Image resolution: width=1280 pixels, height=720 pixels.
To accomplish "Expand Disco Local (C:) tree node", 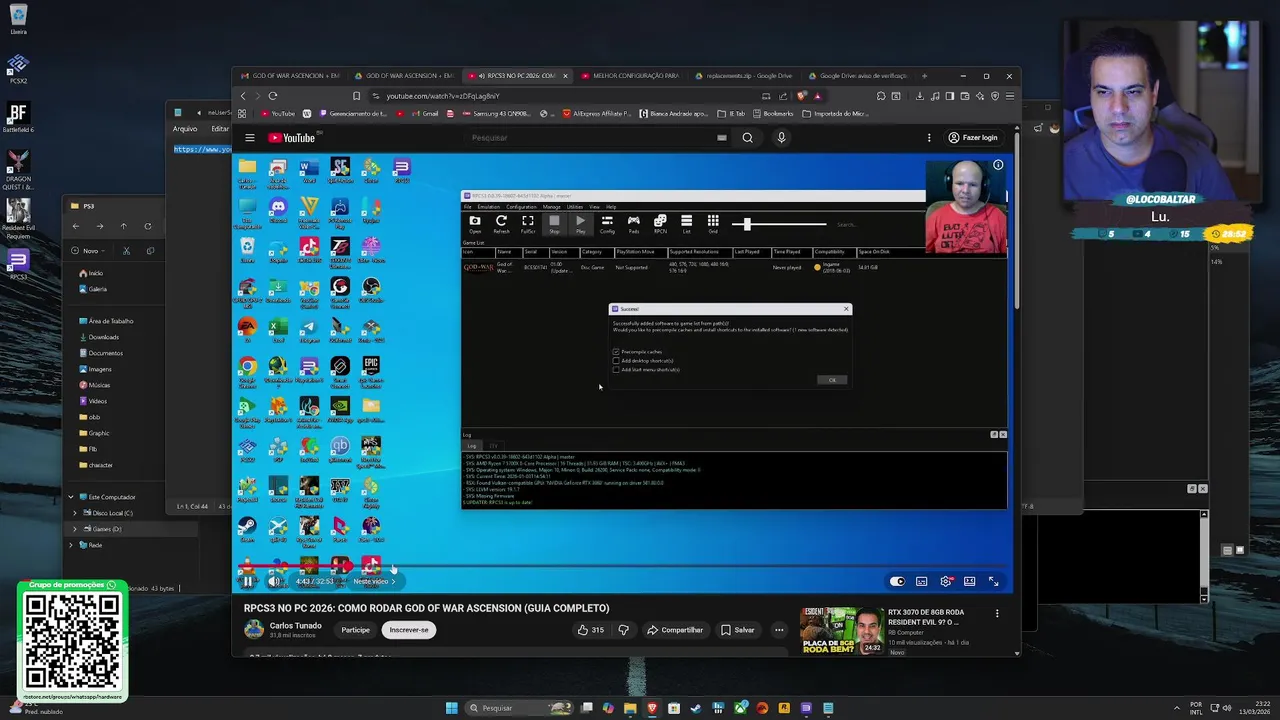I will [x=75, y=513].
